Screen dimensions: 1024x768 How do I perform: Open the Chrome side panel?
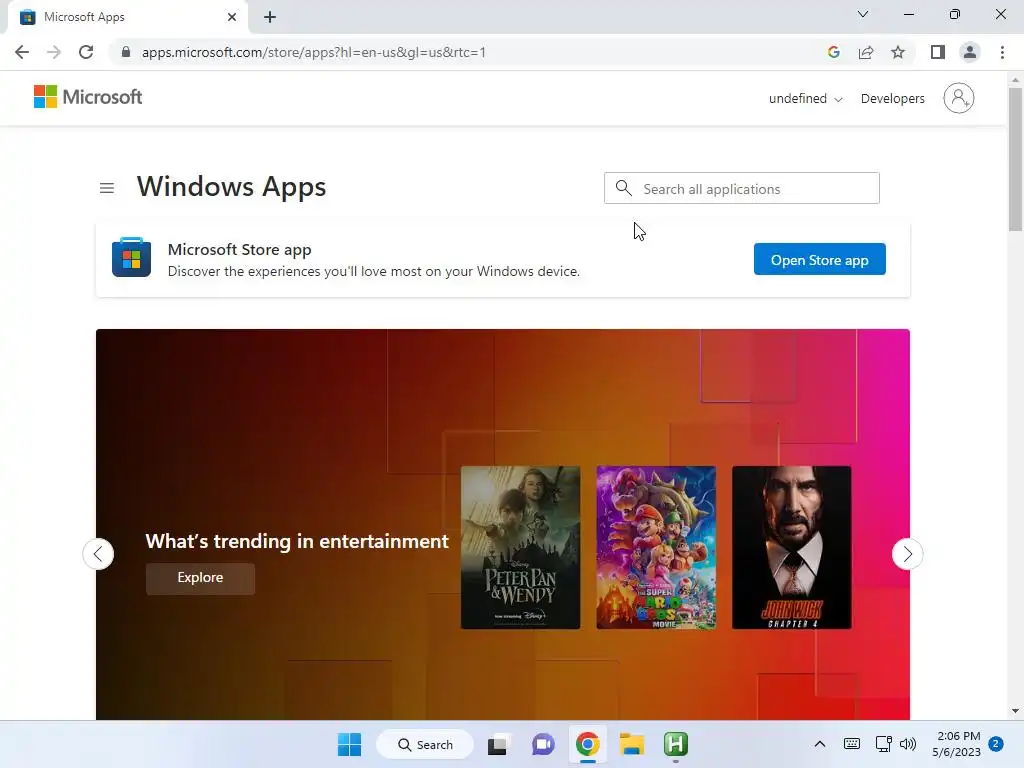point(938,52)
